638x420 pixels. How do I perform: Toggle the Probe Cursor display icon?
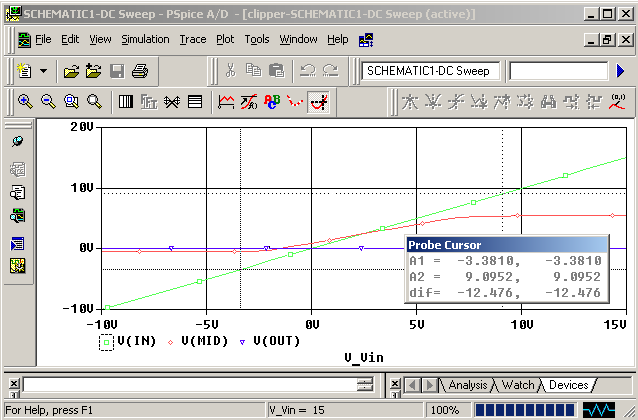click(x=318, y=102)
